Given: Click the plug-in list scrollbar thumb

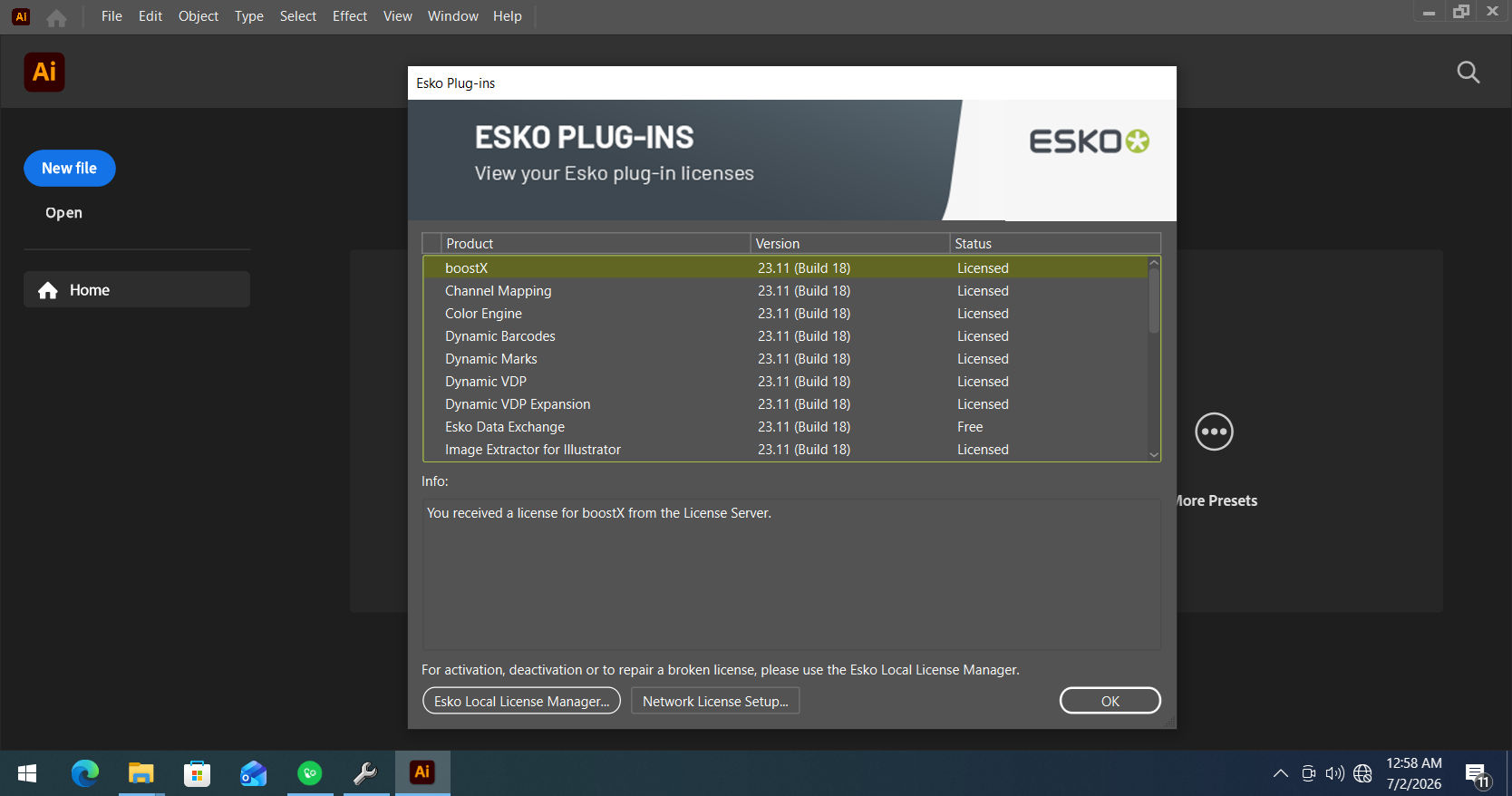Looking at the screenshot, I should click(x=1154, y=301).
